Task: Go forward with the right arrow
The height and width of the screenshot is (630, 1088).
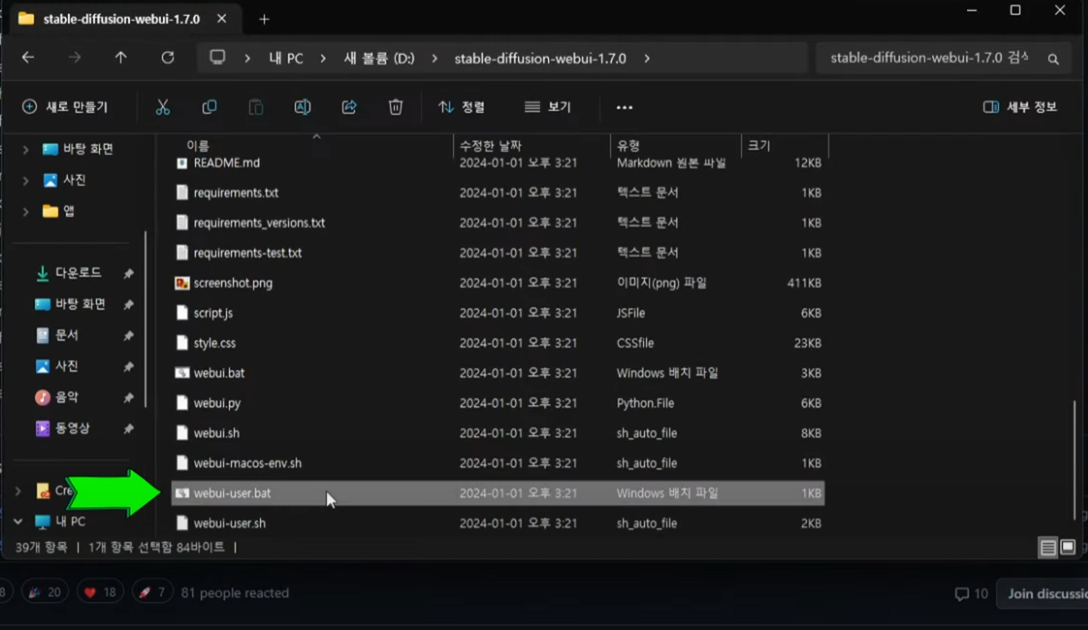Action: point(74,58)
